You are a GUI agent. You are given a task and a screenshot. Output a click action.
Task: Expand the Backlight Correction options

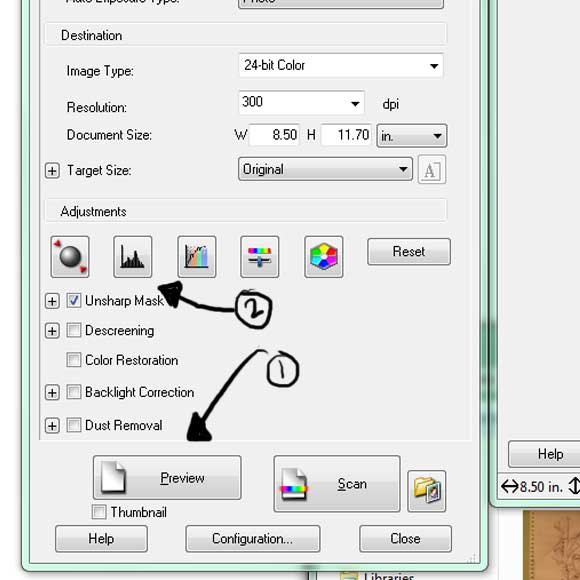[x=52, y=393]
